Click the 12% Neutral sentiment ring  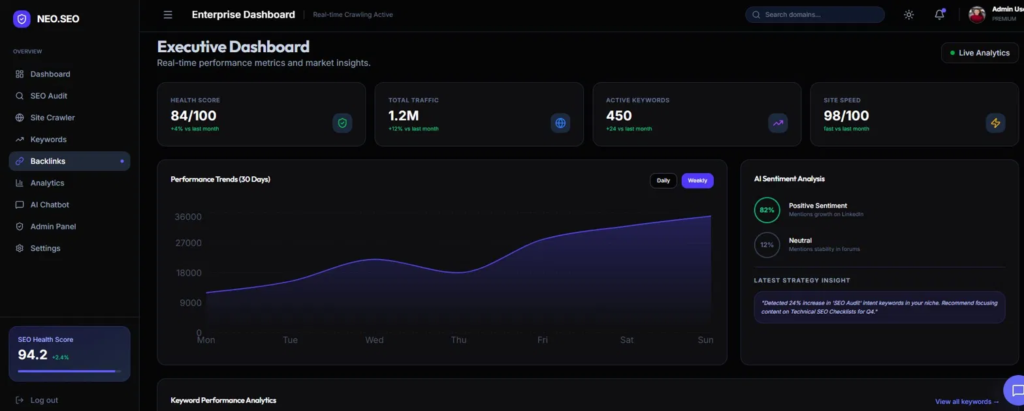[x=767, y=245]
